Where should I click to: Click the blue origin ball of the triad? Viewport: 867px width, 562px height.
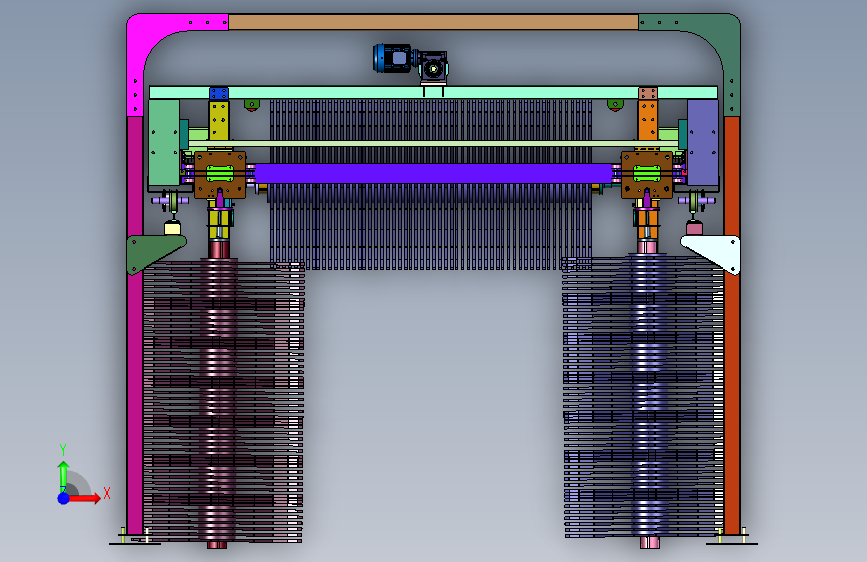64,498
